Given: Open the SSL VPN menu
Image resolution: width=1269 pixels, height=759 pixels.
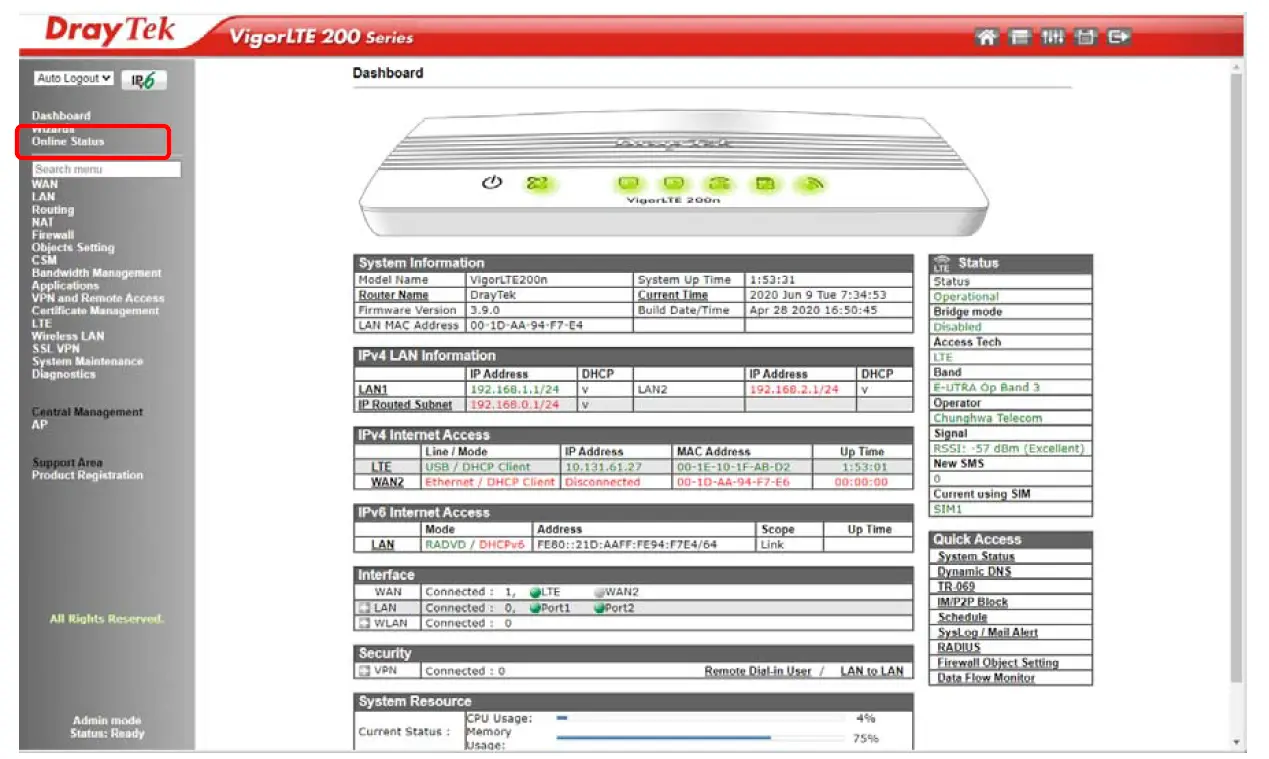Looking at the screenshot, I should 55,349.
